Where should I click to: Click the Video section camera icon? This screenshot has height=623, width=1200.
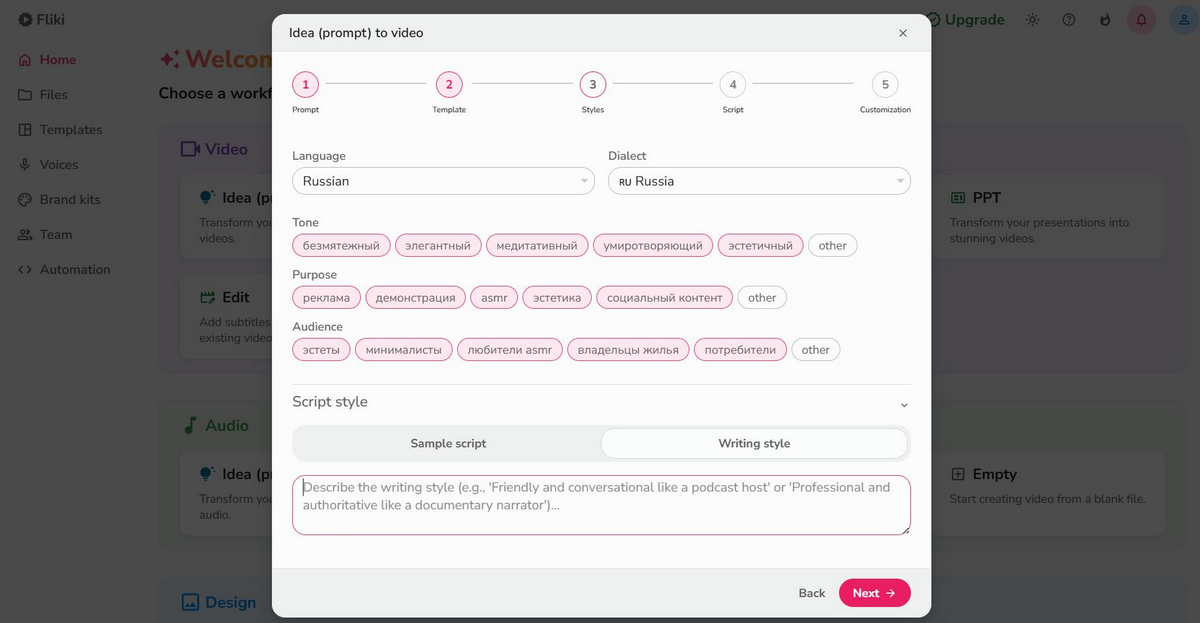click(190, 149)
